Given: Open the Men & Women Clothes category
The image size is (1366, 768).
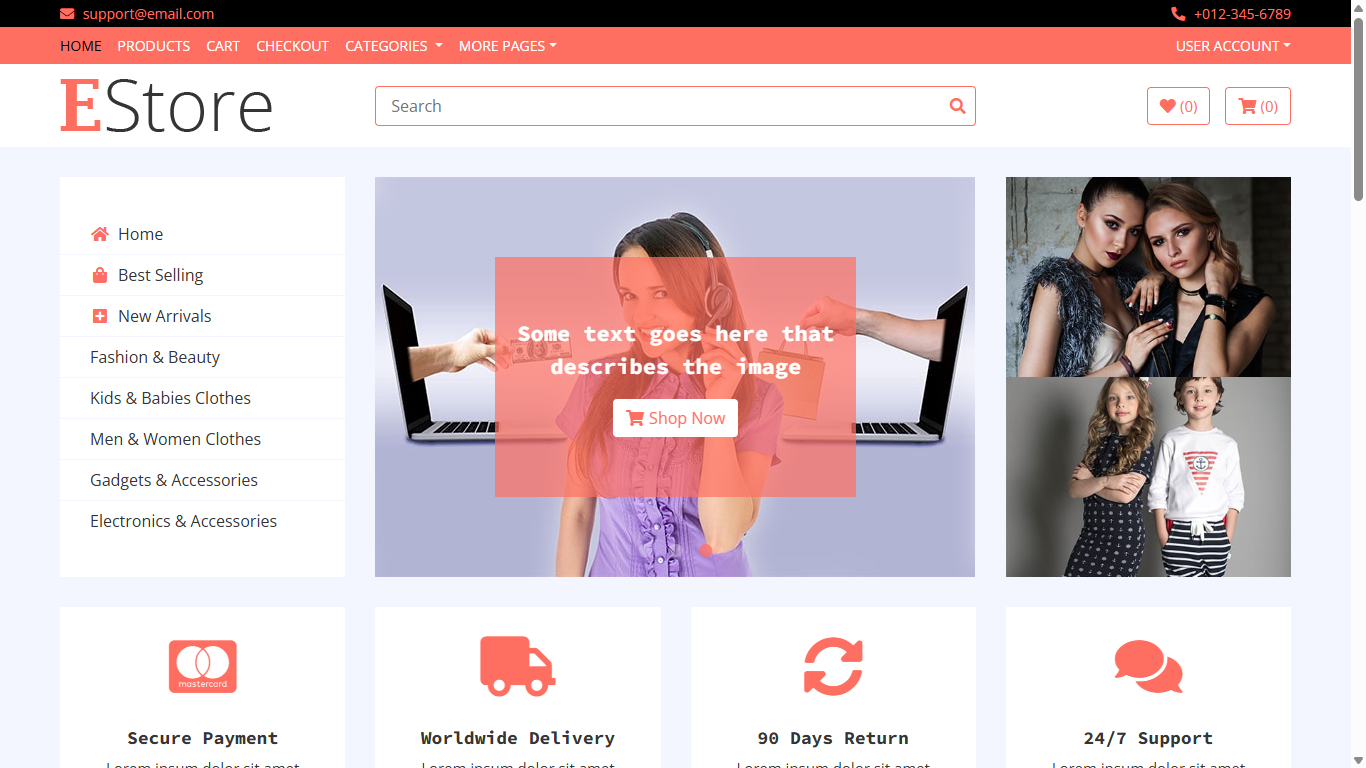Looking at the screenshot, I should pos(175,438).
